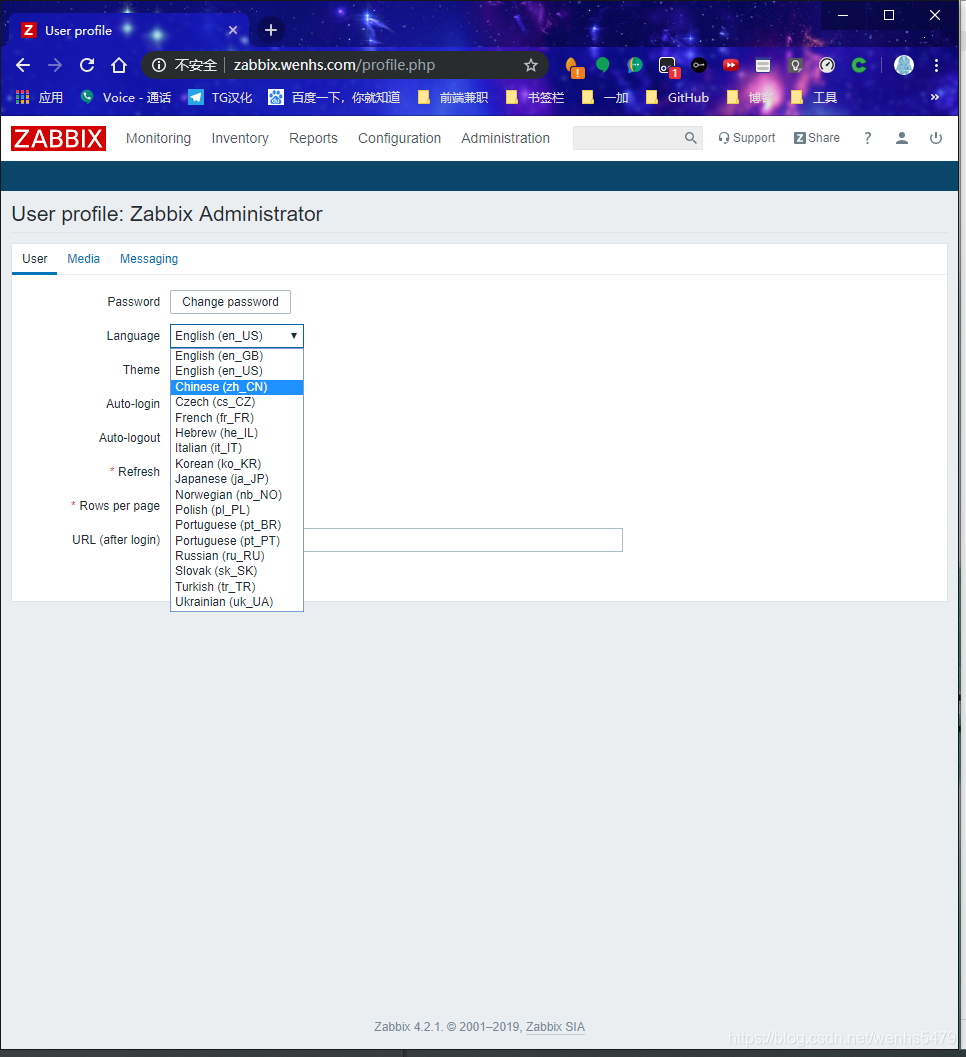Select Russian (ru_RU) language option
The height and width of the screenshot is (1057, 966).
click(x=237, y=556)
